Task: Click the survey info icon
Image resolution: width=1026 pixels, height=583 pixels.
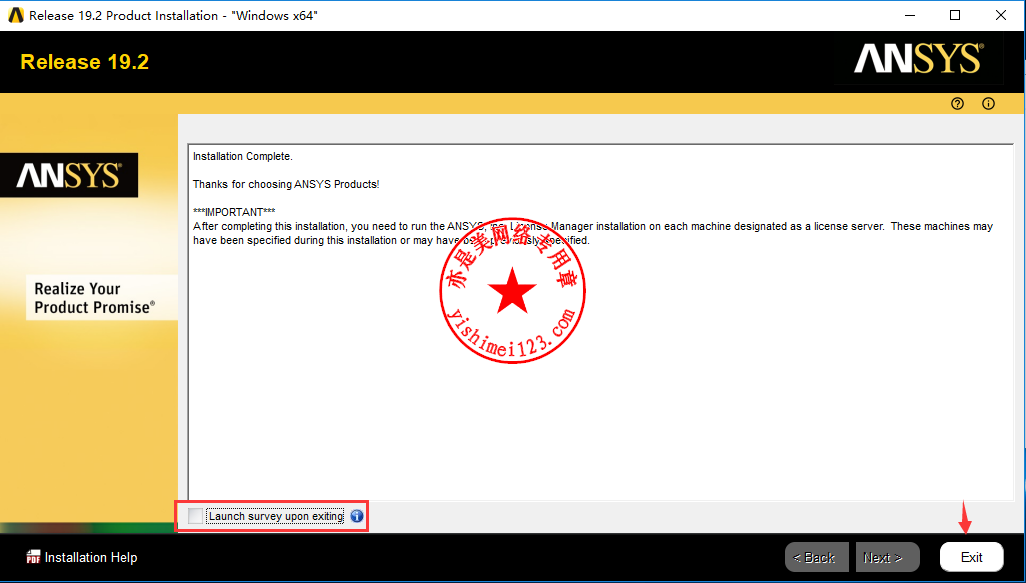Action: tap(357, 516)
